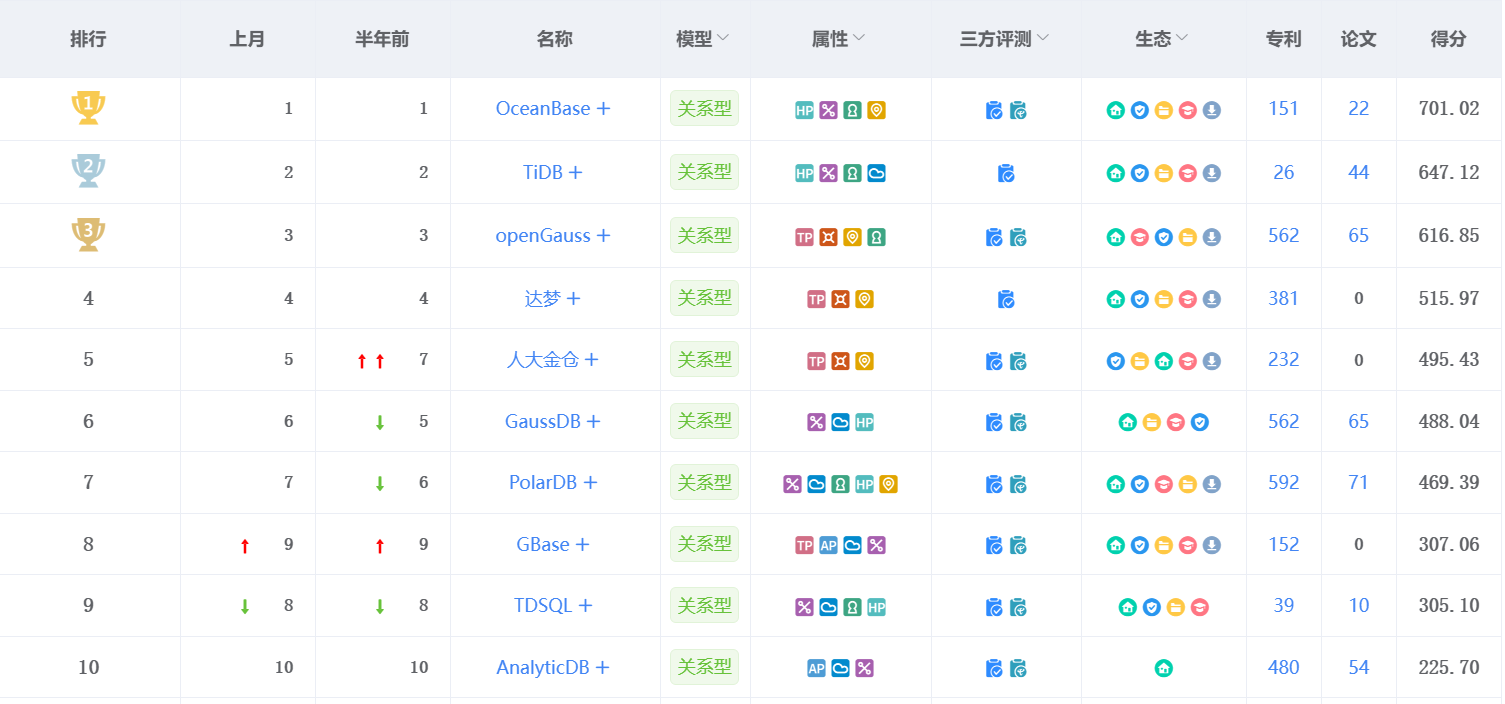Viewport: 1505px width, 704px height.
Task: Click the 得分 column header
Action: [x=1449, y=39]
